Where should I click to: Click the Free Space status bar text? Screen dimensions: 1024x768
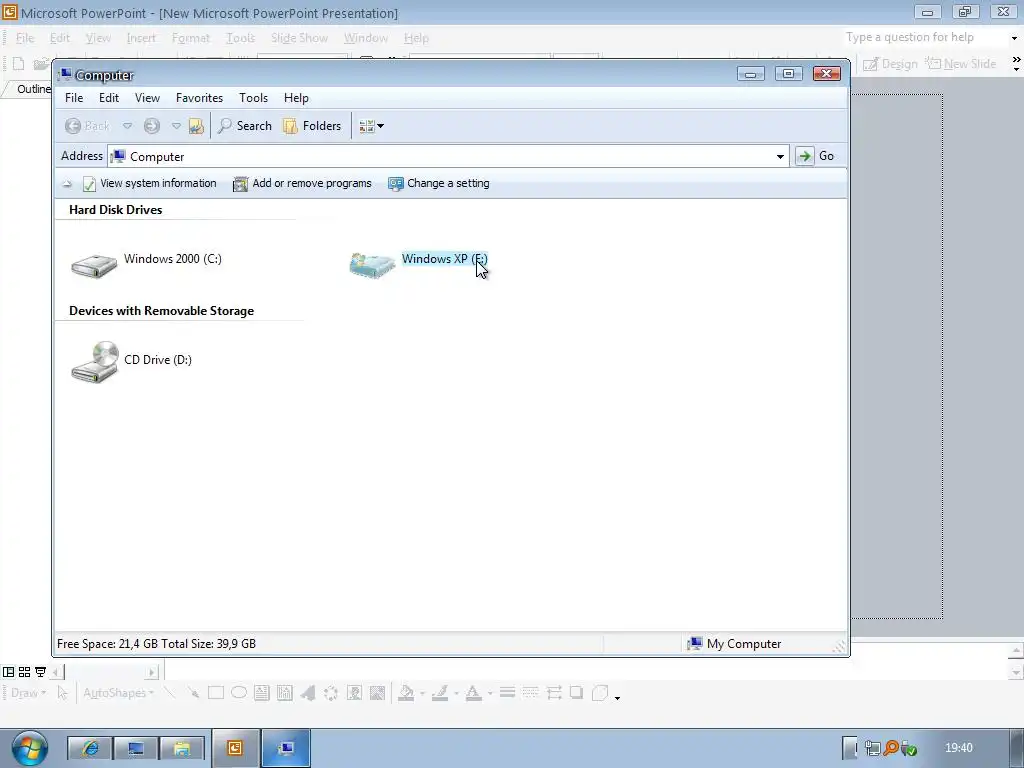[x=156, y=644]
